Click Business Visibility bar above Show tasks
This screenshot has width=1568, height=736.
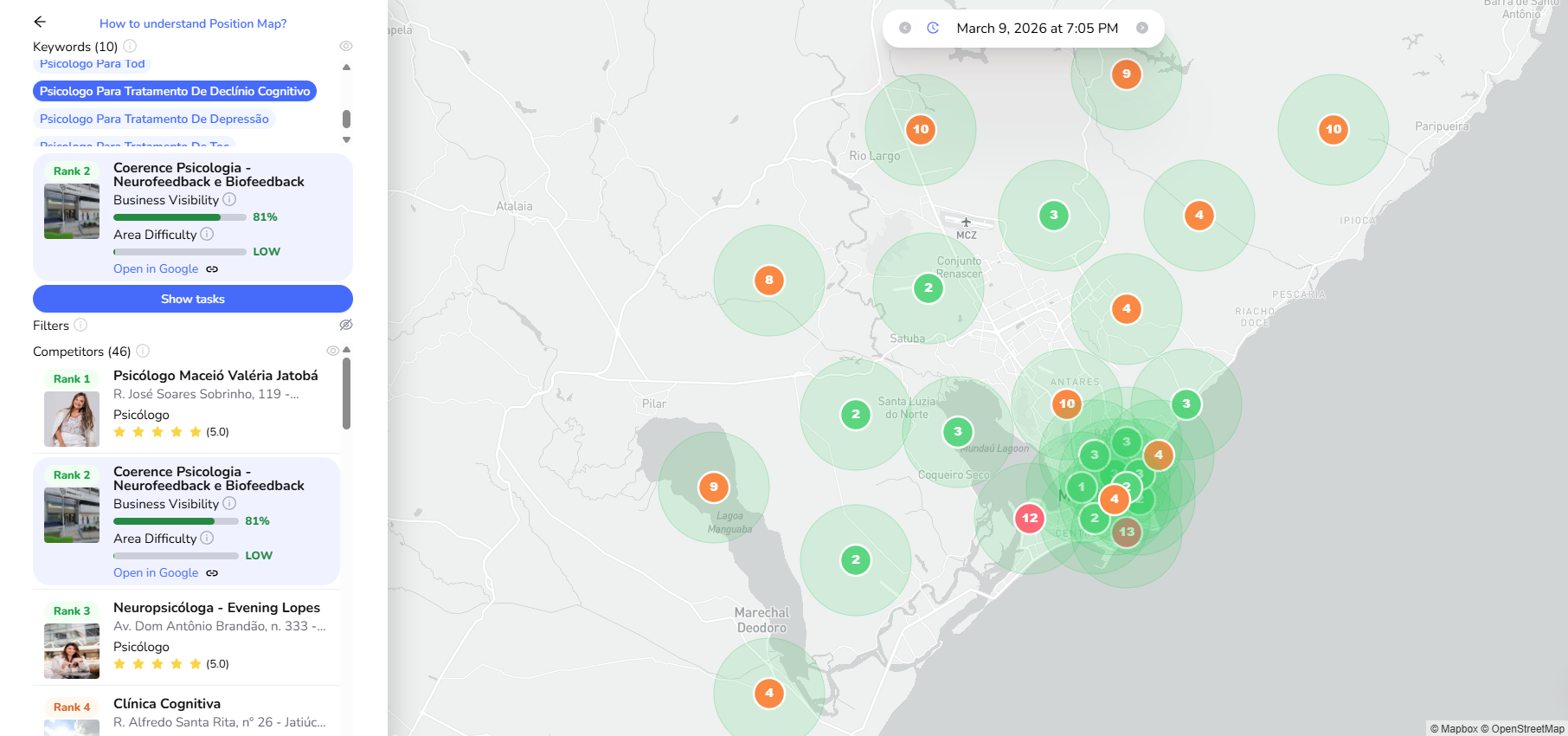(180, 217)
